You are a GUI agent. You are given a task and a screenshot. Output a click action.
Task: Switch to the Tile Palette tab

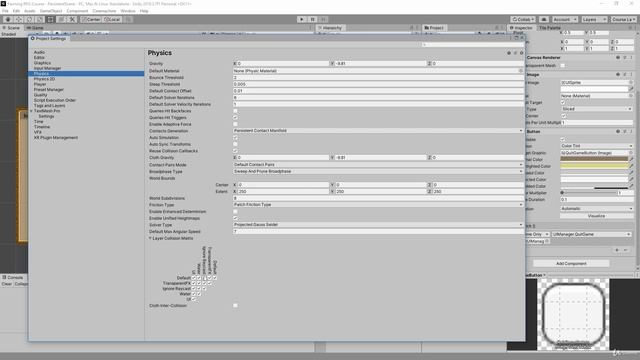[550, 28]
